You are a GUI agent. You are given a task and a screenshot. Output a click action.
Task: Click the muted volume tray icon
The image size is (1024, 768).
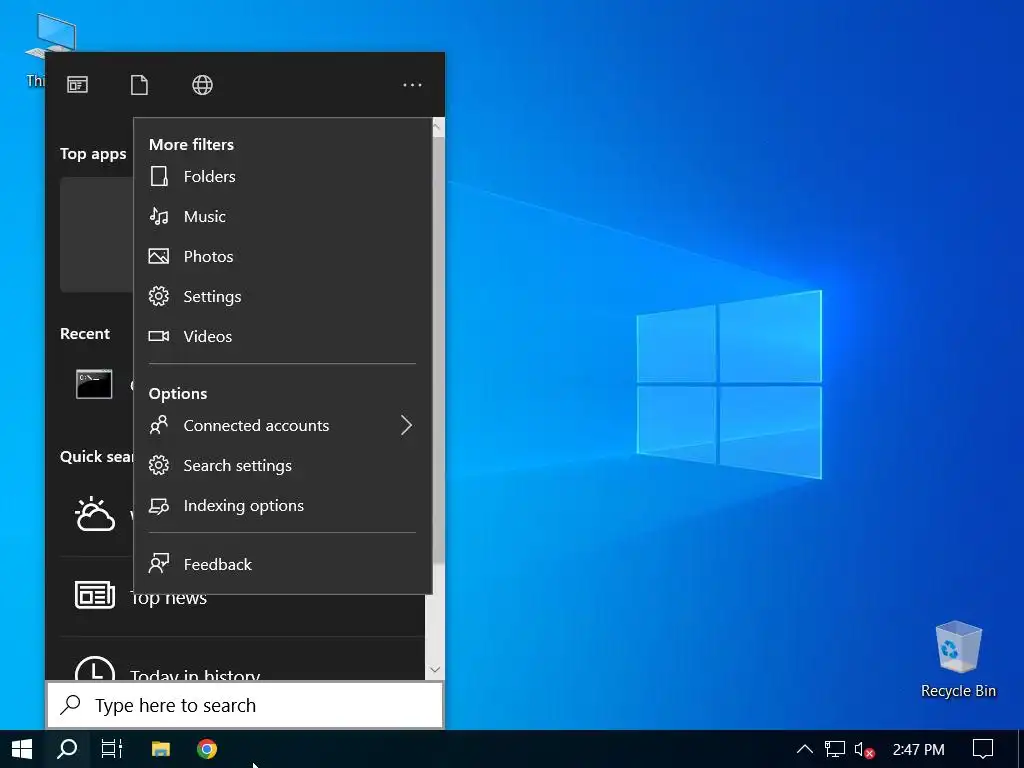click(x=863, y=750)
